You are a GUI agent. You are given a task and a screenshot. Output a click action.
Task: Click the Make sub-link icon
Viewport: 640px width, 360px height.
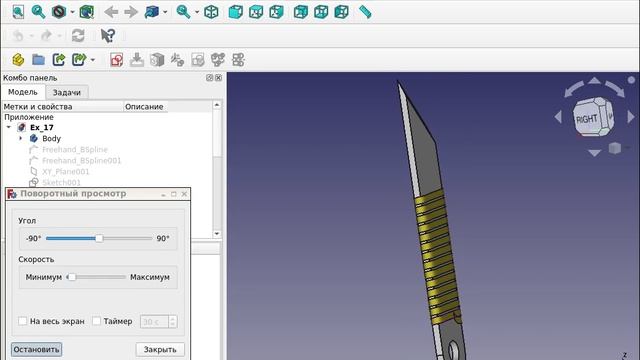pos(79,60)
